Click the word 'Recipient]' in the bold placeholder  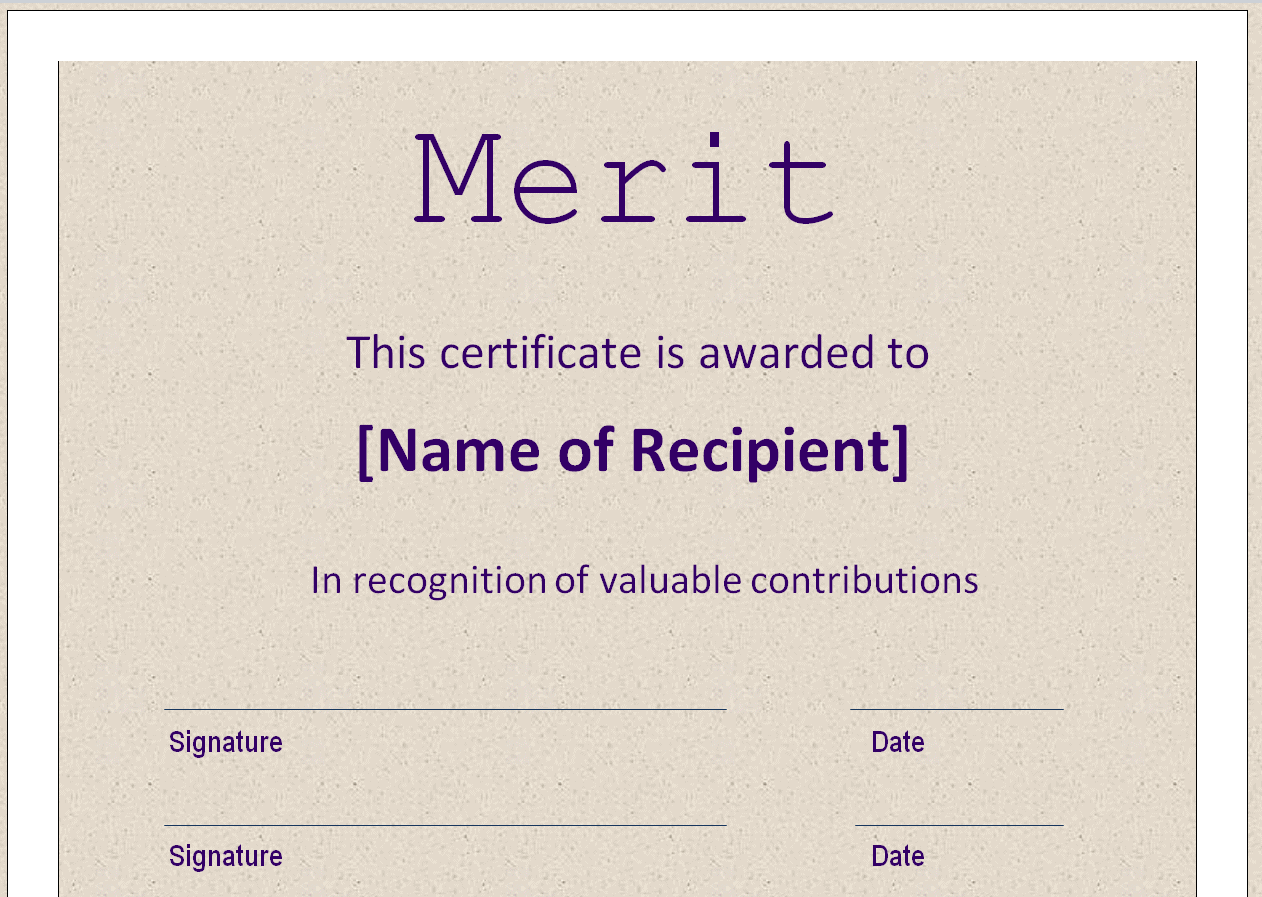click(x=772, y=450)
